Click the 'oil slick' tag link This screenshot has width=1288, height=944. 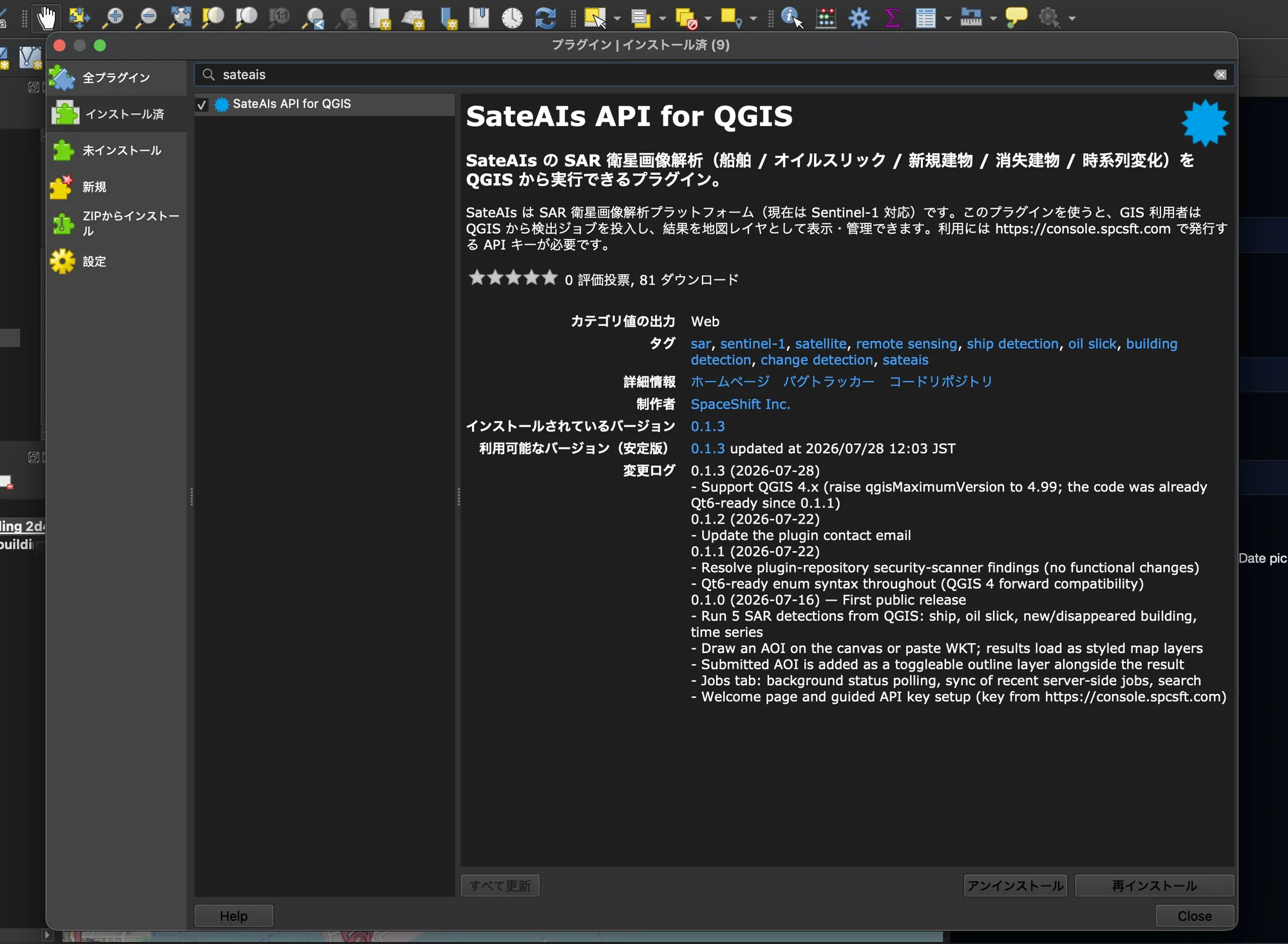pos(1092,344)
